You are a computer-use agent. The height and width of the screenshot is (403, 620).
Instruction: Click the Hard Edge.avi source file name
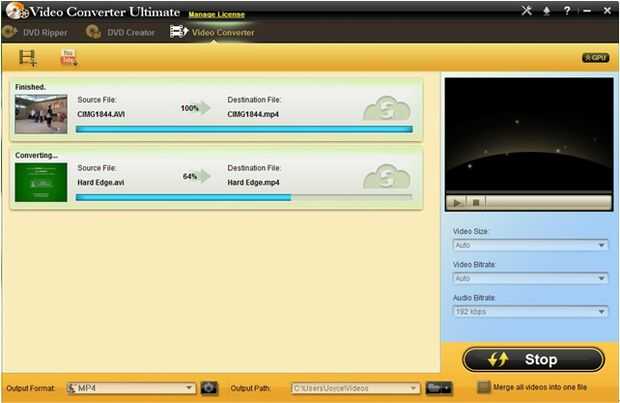click(101, 182)
